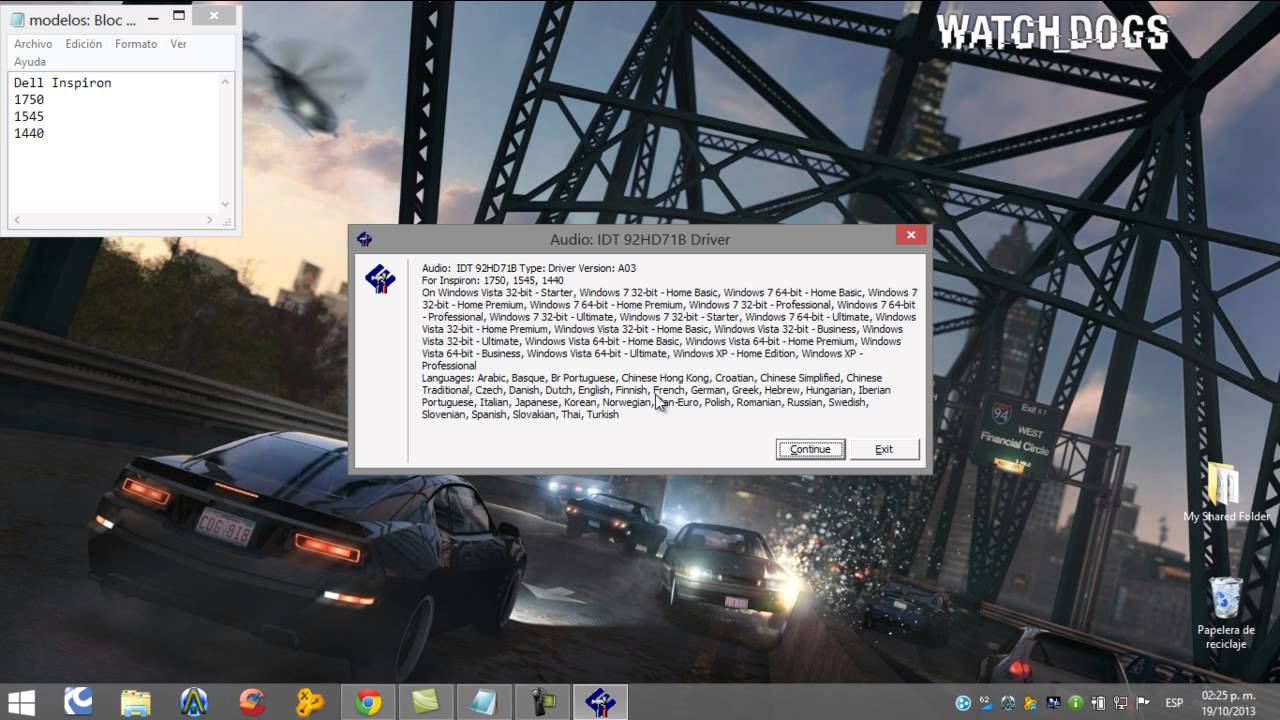1280x720 pixels.
Task: Open Edición menu in Notepad
Action: click(84, 44)
